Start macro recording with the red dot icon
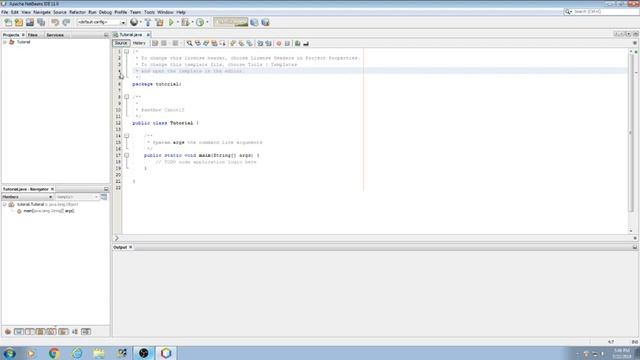The height and width of the screenshot is (360, 640). [279, 43]
